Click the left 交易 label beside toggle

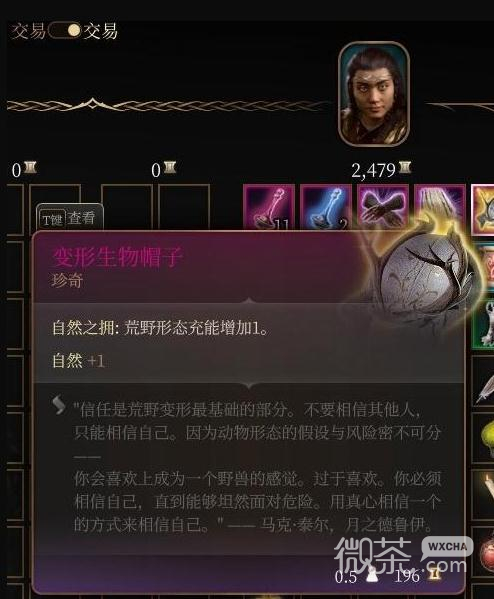click(x=28, y=31)
